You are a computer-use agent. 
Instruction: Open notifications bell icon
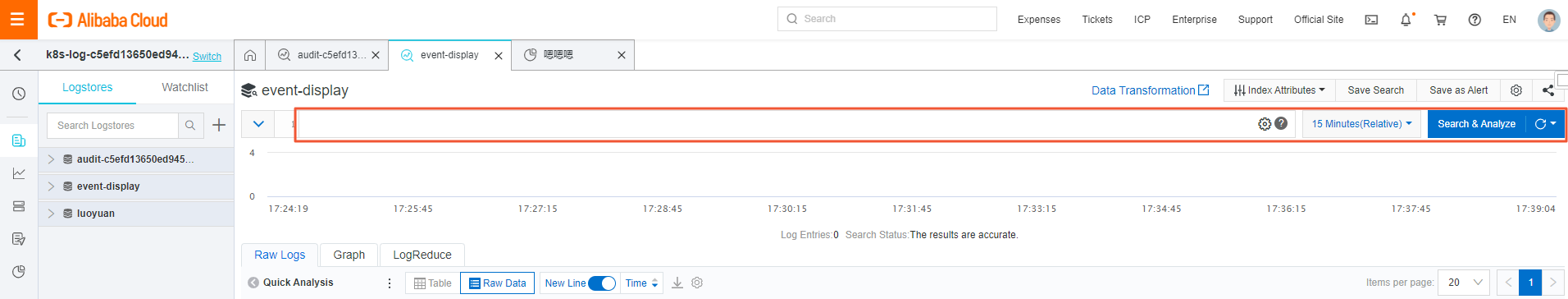[1406, 20]
